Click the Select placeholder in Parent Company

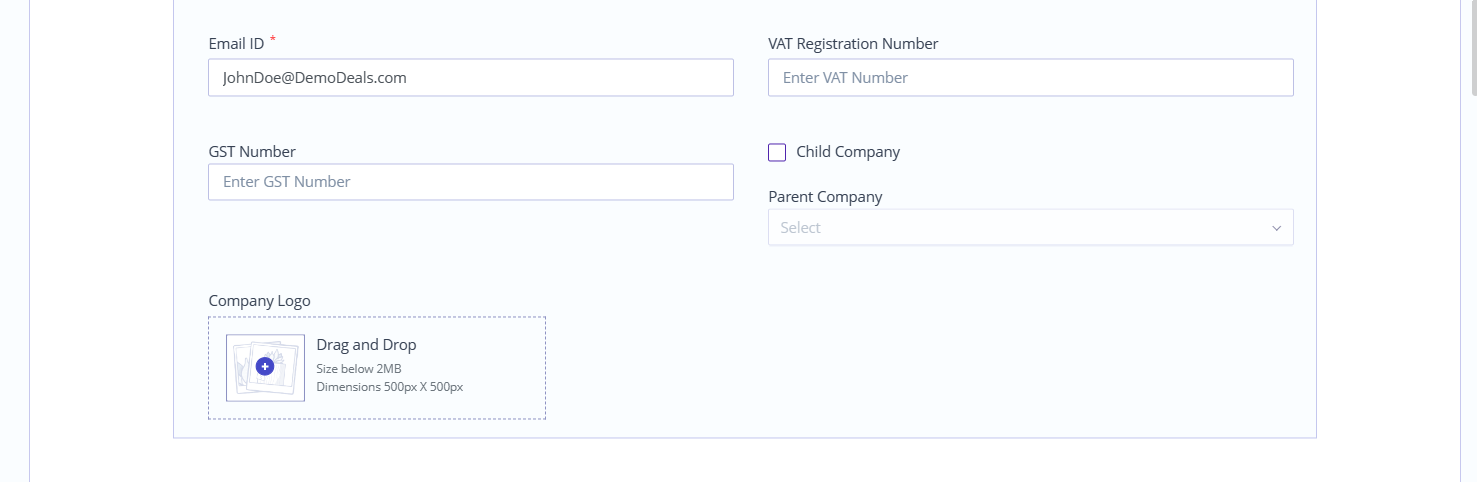tap(800, 228)
